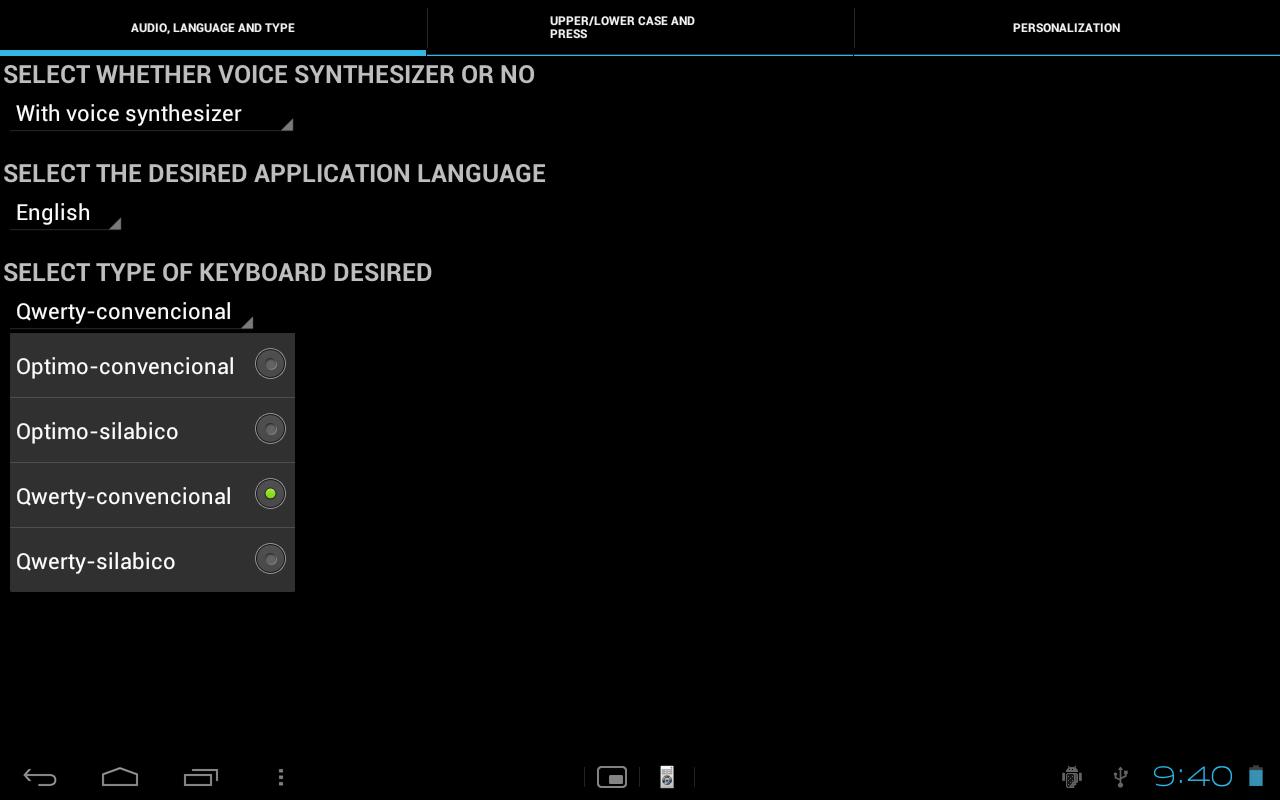Select the Optimo-silabico radio button
Screen dimensions: 1280x800
(270, 429)
